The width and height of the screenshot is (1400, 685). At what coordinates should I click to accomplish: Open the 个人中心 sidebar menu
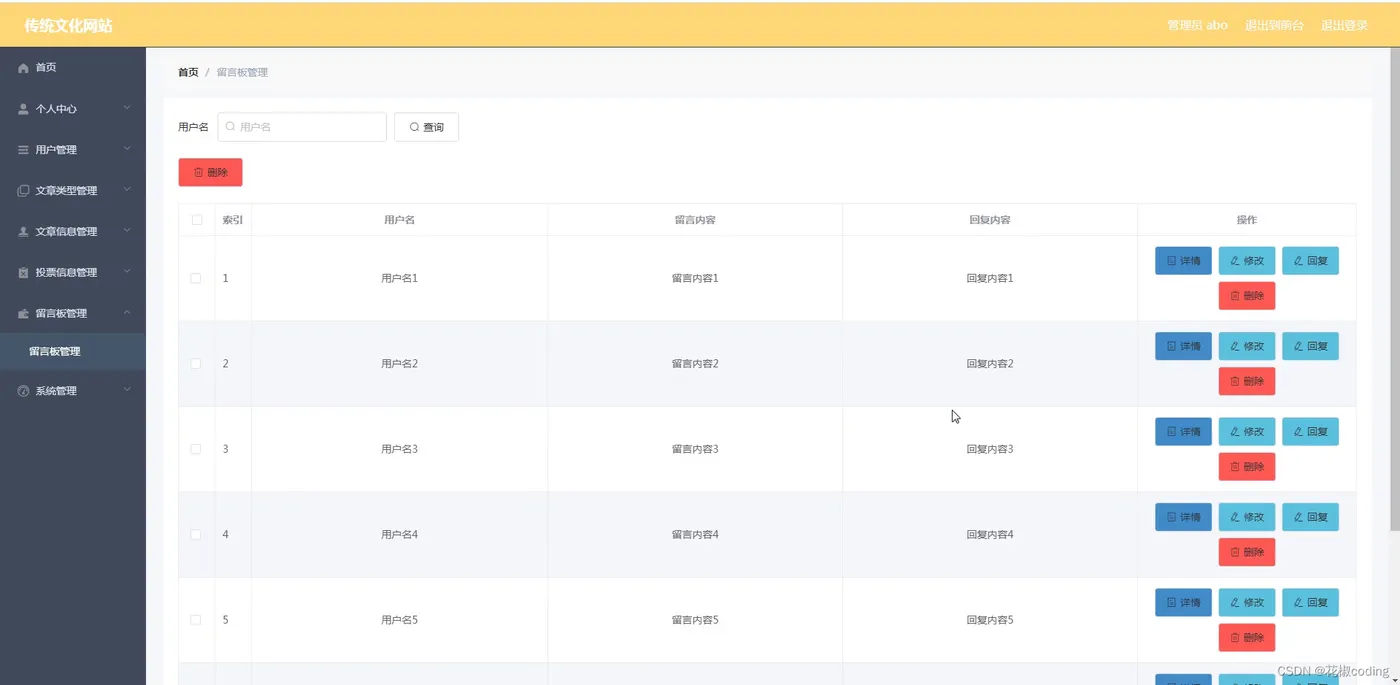[x=72, y=109]
